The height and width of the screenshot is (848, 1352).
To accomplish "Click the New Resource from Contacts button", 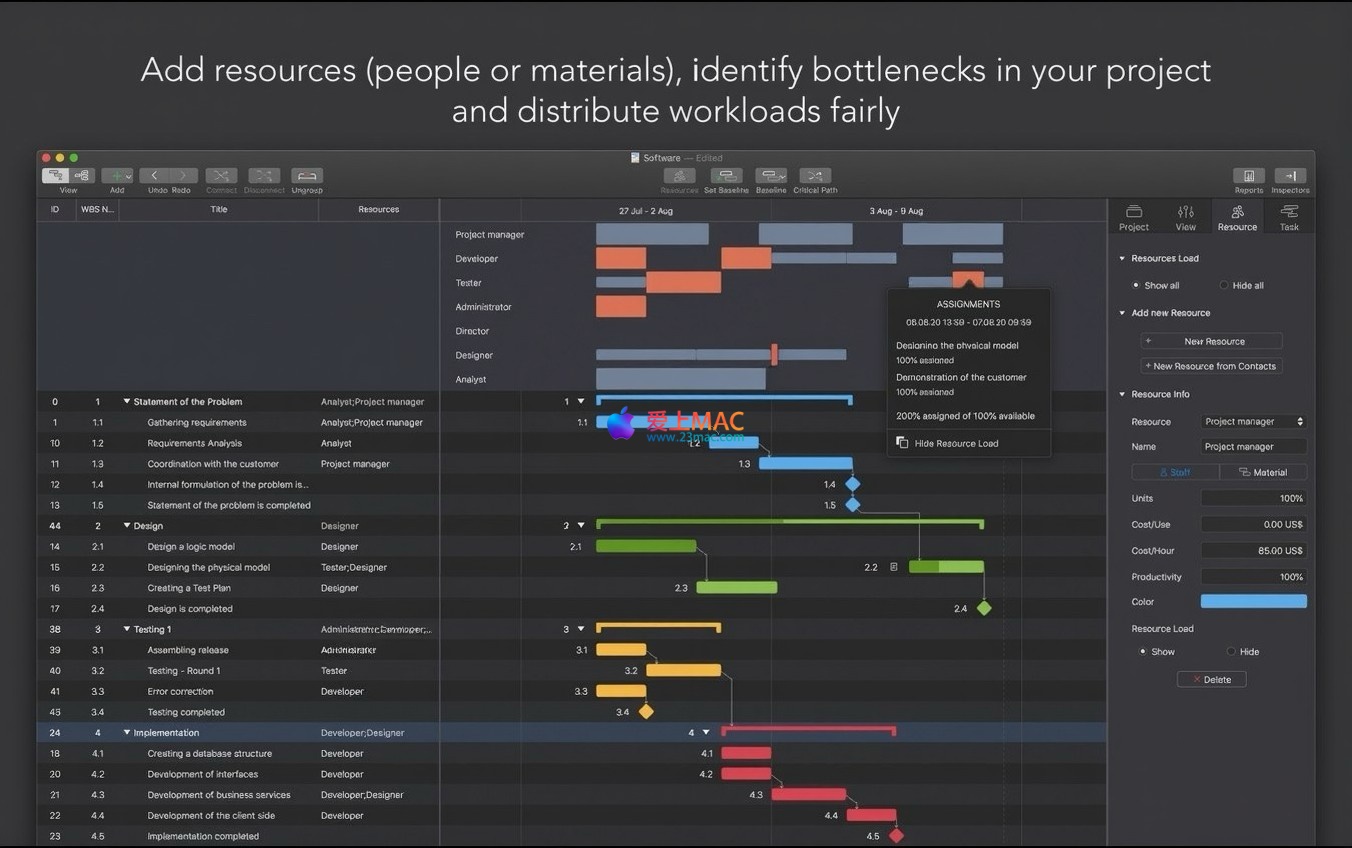I will pyautogui.click(x=1211, y=366).
